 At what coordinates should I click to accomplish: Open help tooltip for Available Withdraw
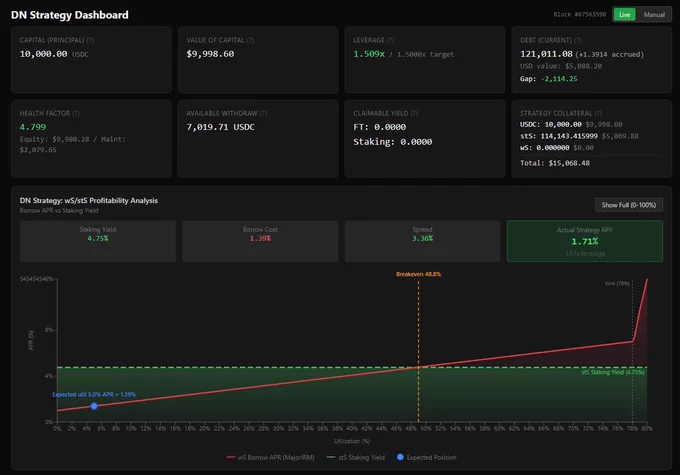(263, 113)
